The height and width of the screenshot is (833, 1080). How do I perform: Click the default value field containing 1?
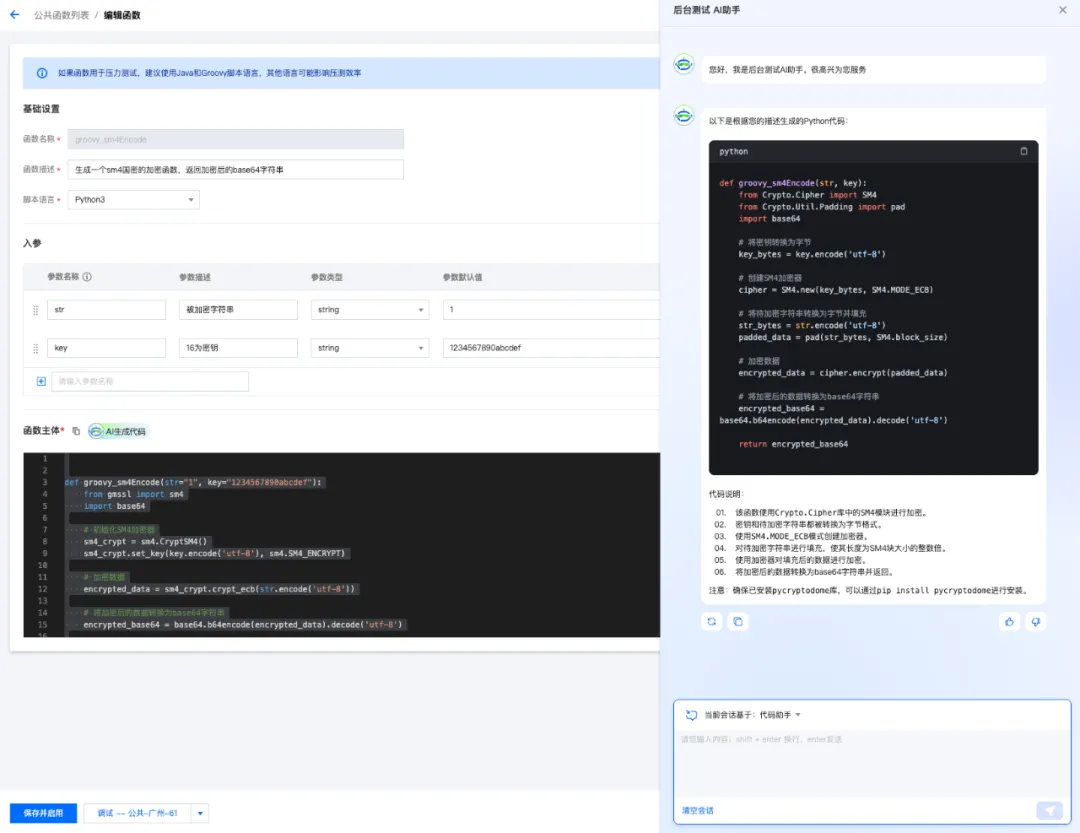pos(551,310)
